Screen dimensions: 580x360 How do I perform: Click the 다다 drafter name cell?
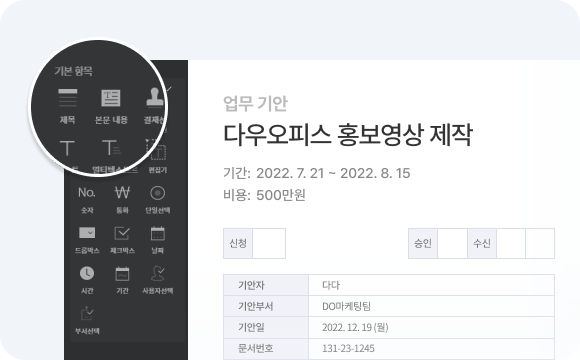[432, 285]
